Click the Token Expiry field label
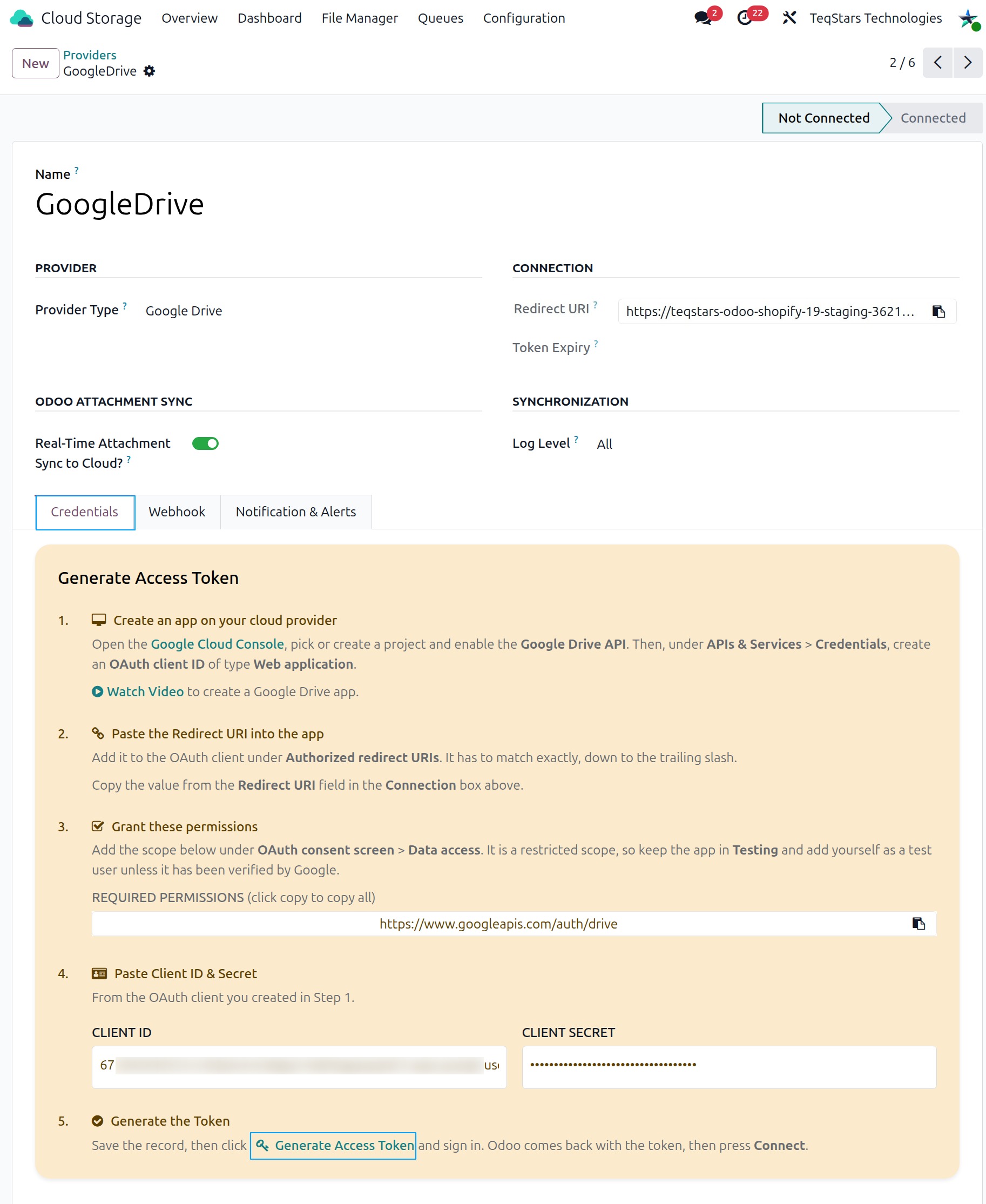This screenshot has height=1204, width=986. coord(551,348)
